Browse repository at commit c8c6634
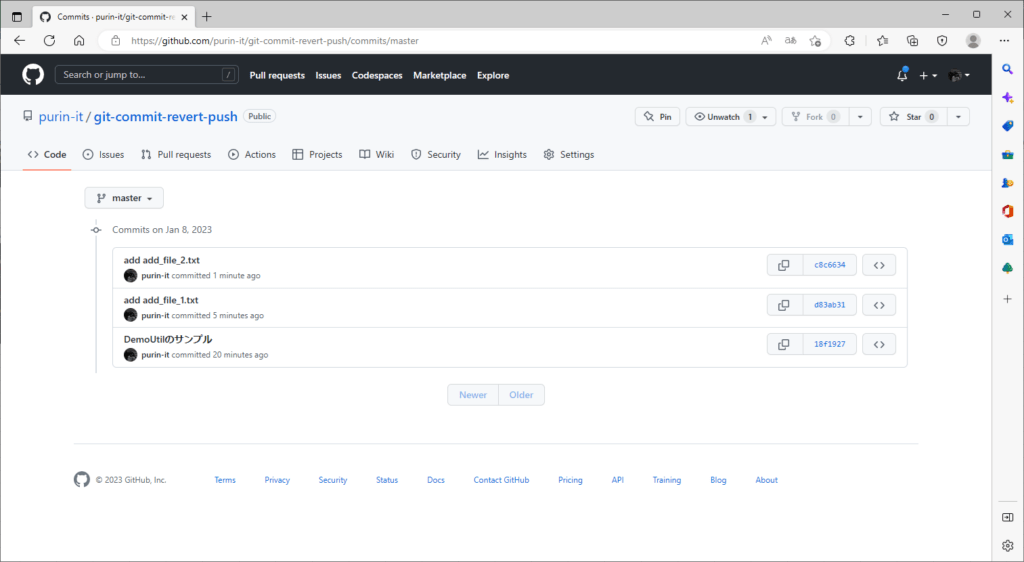Viewport: 1024px width, 562px height. point(878,265)
